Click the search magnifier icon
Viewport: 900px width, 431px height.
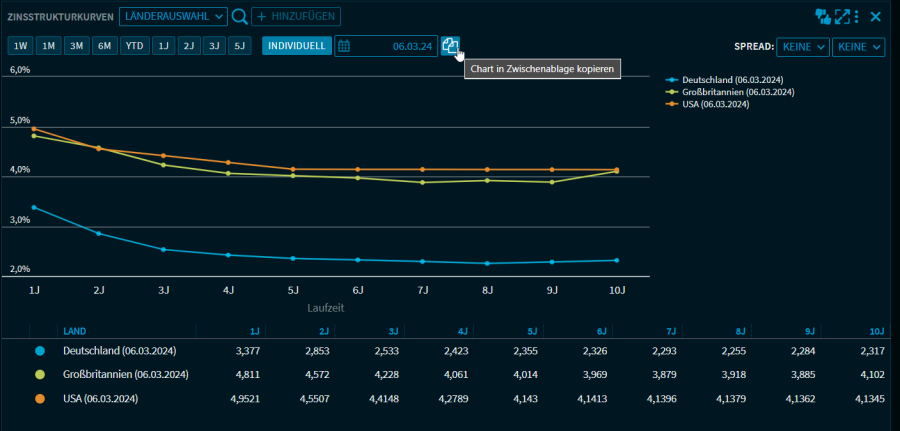pos(239,17)
